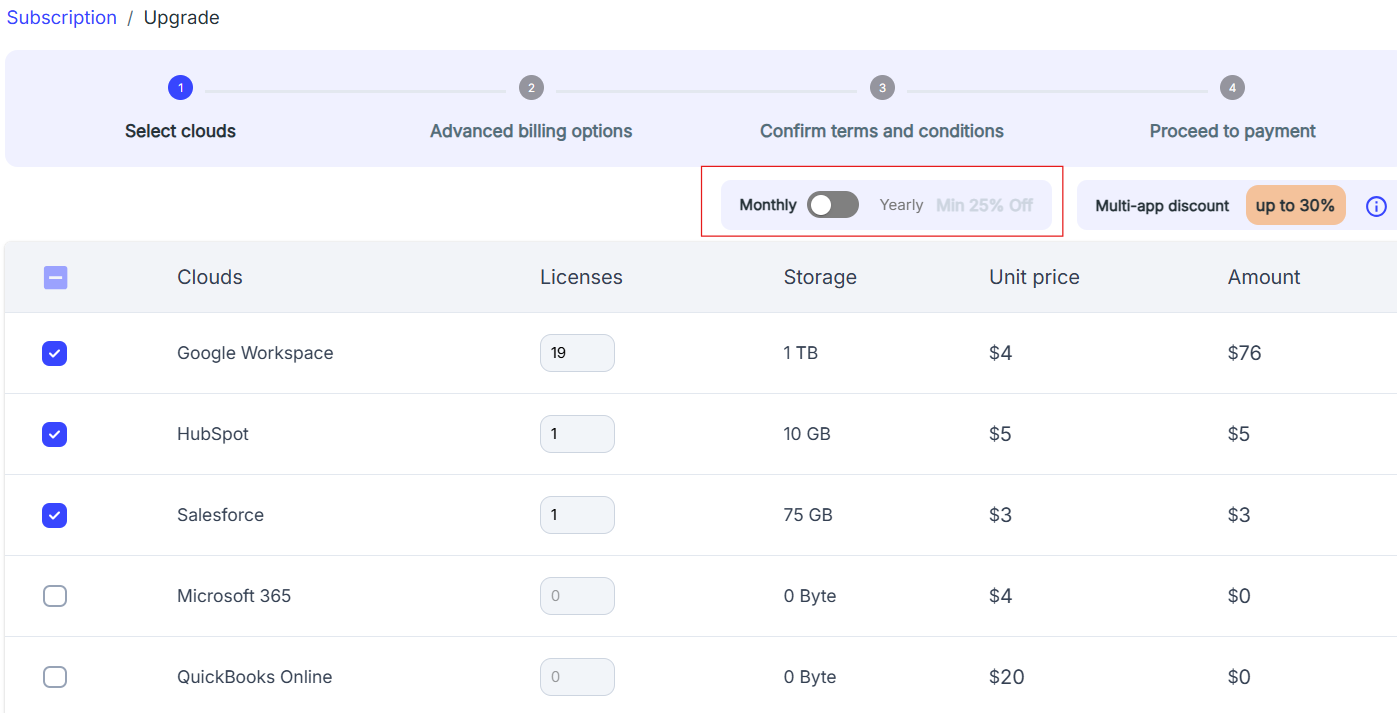Click the 'Monthly' billing label
Viewport: 1397px width, 713px height.
(768, 205)
